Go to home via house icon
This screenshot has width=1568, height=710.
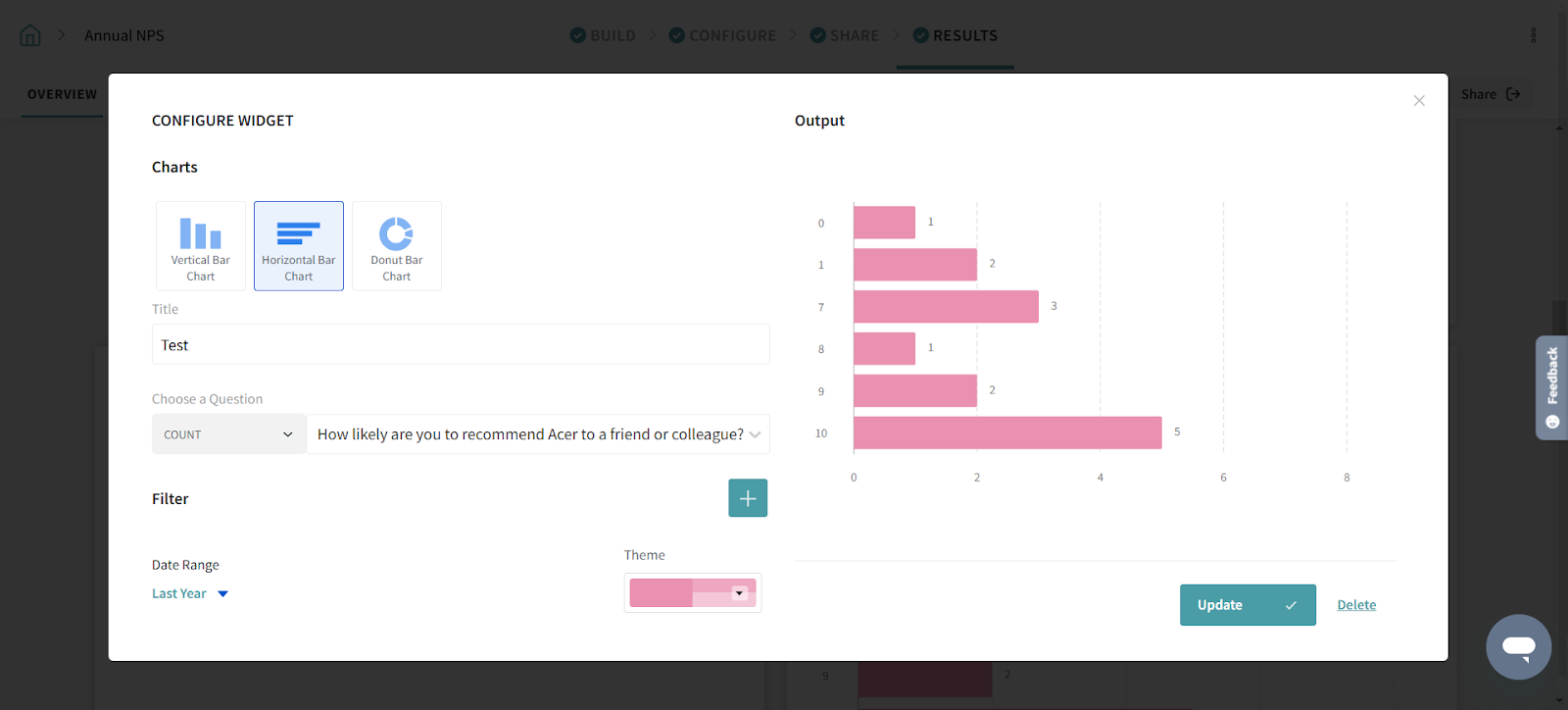coord(30,35)
